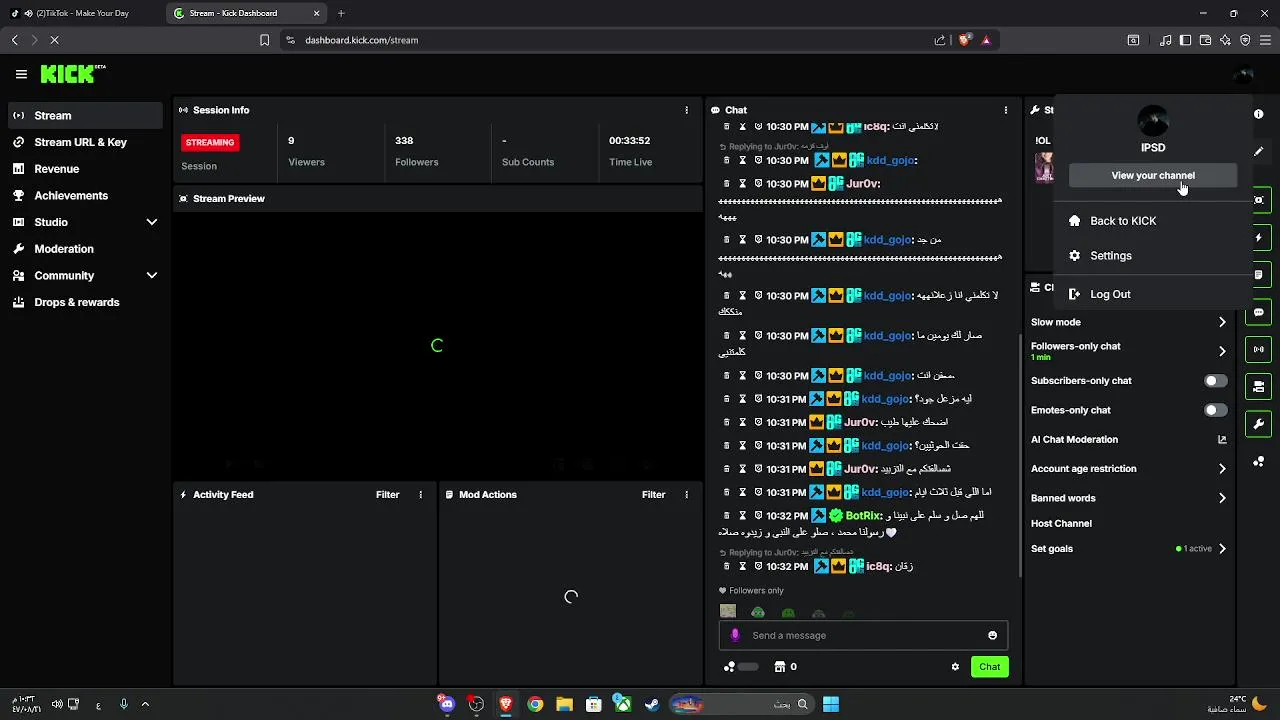Open Steam from the taskbar
Viewport: 1280px width, 720px height.
click(651, 704)
